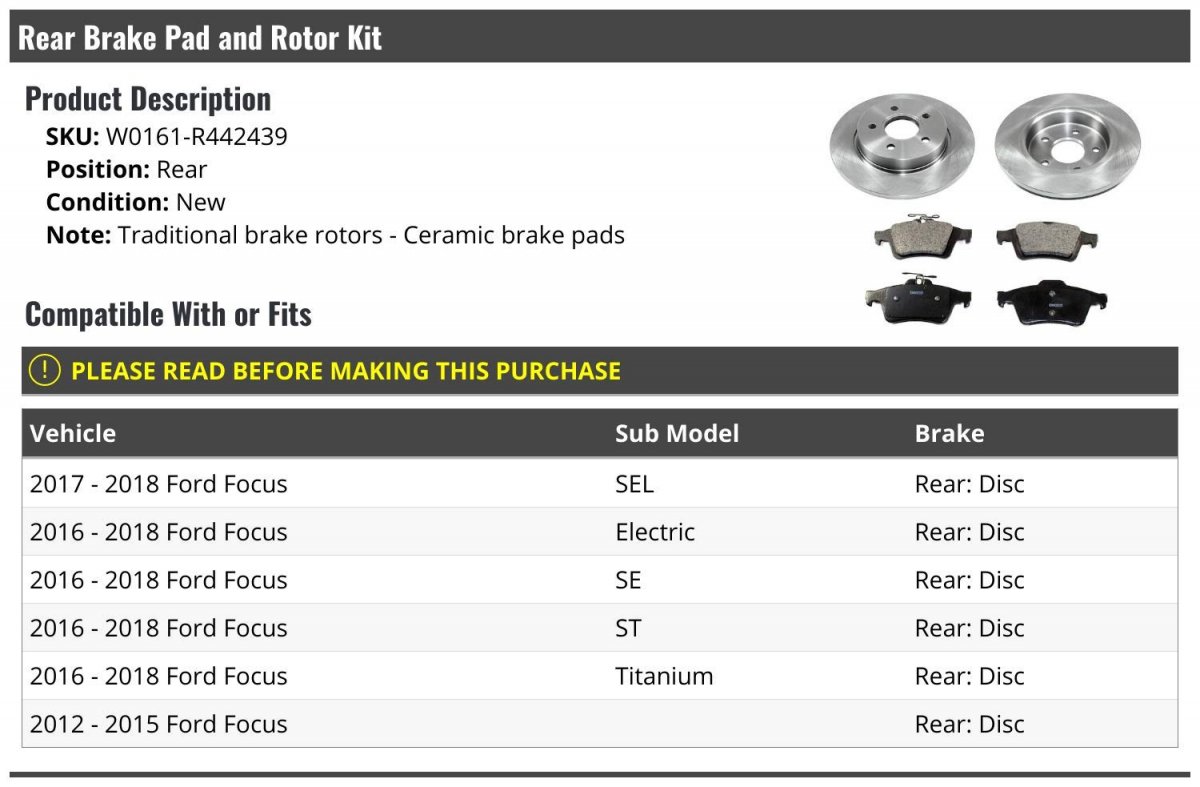Click the right brake rotor image

1069,146
